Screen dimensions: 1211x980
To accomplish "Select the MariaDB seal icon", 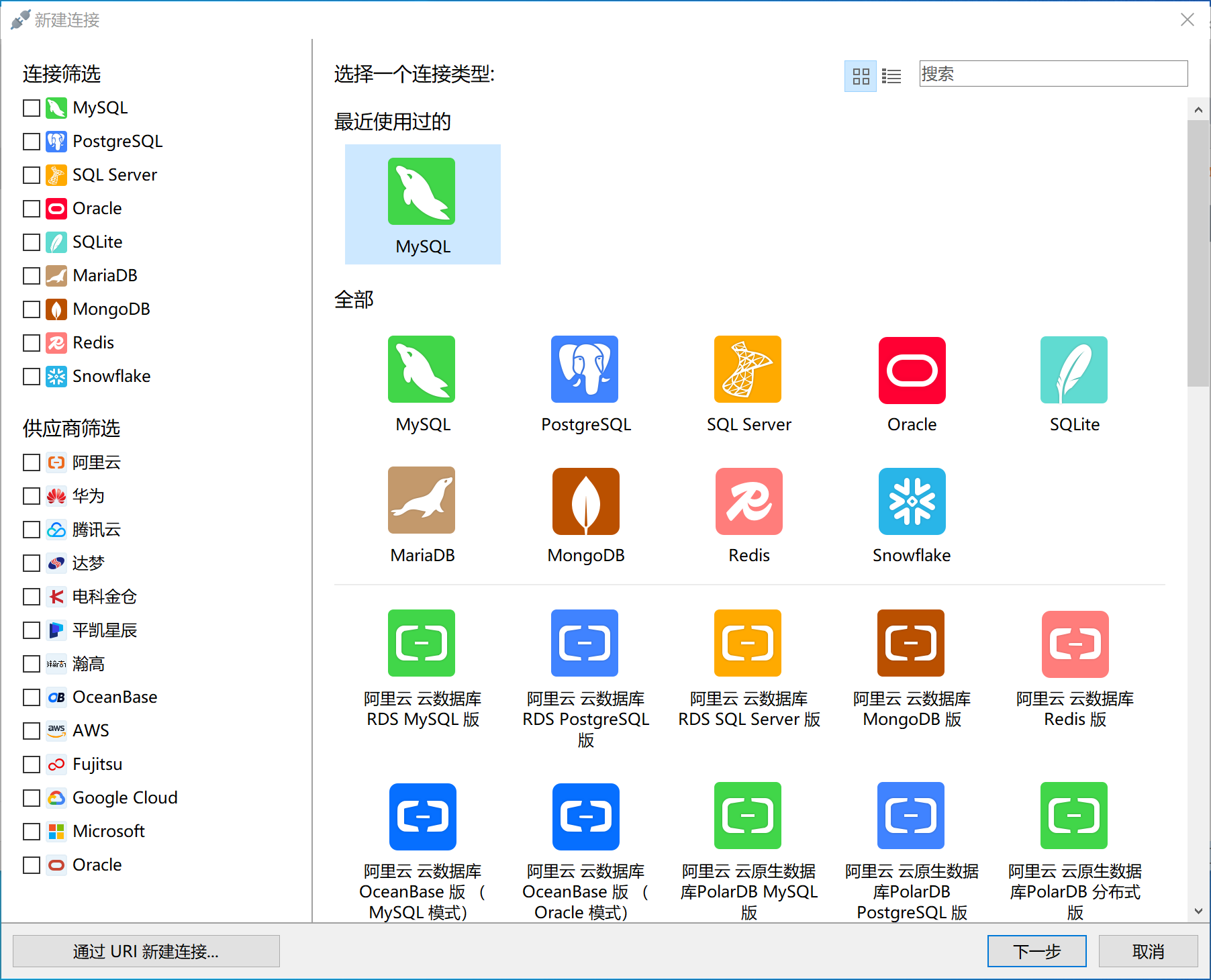I will click(422, 500).
